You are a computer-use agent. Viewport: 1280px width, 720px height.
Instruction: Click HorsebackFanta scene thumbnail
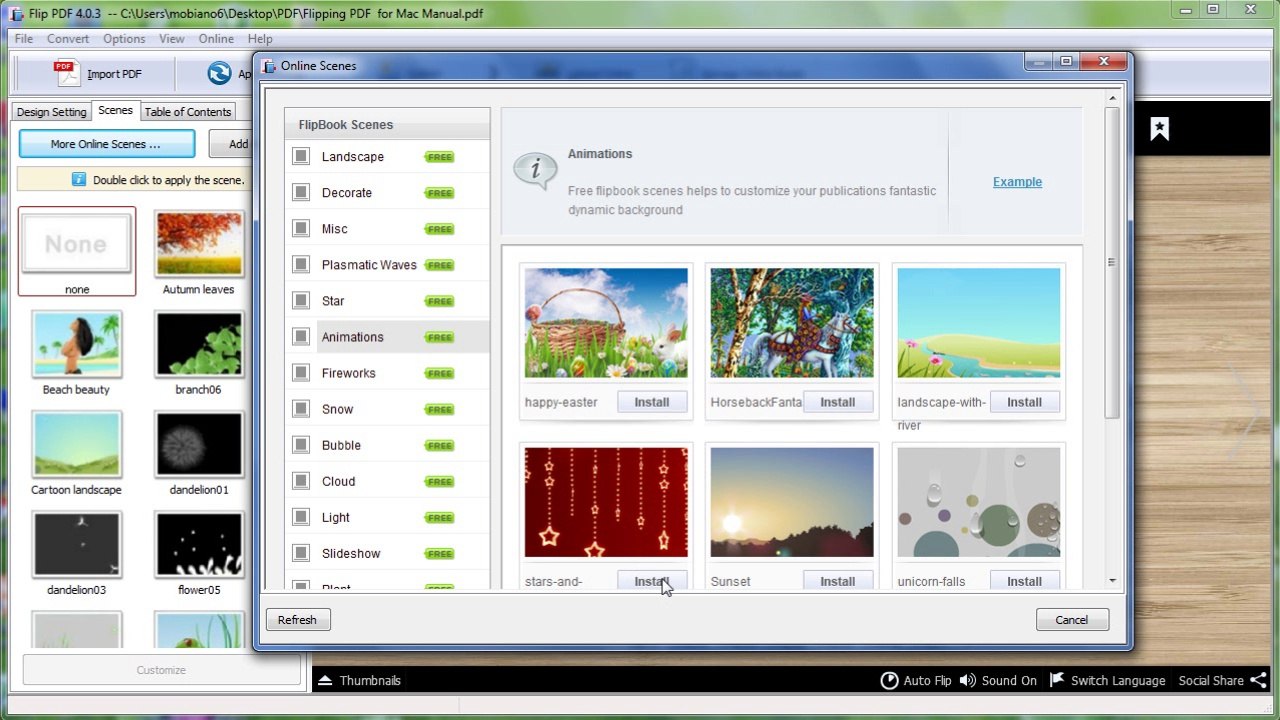tap(792, 323)
